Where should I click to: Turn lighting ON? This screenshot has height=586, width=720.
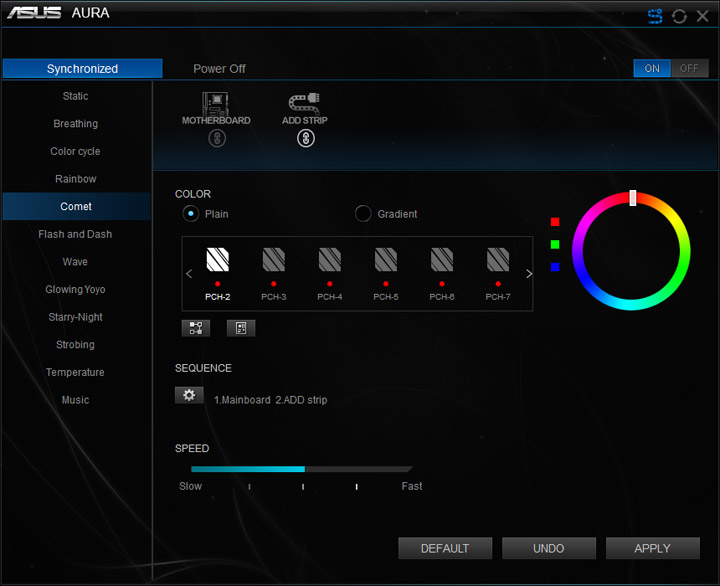pos(652,68)
